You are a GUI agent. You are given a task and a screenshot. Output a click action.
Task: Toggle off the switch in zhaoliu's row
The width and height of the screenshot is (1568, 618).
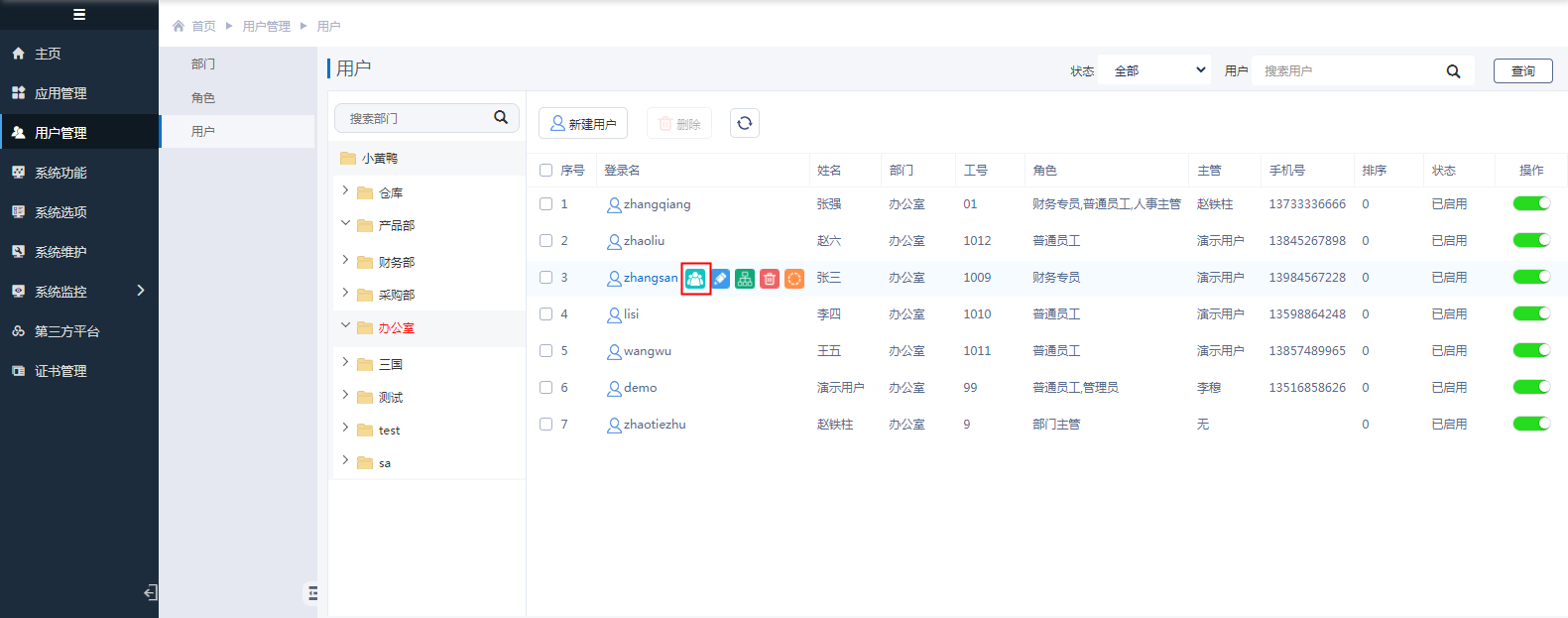[1530, 240]
